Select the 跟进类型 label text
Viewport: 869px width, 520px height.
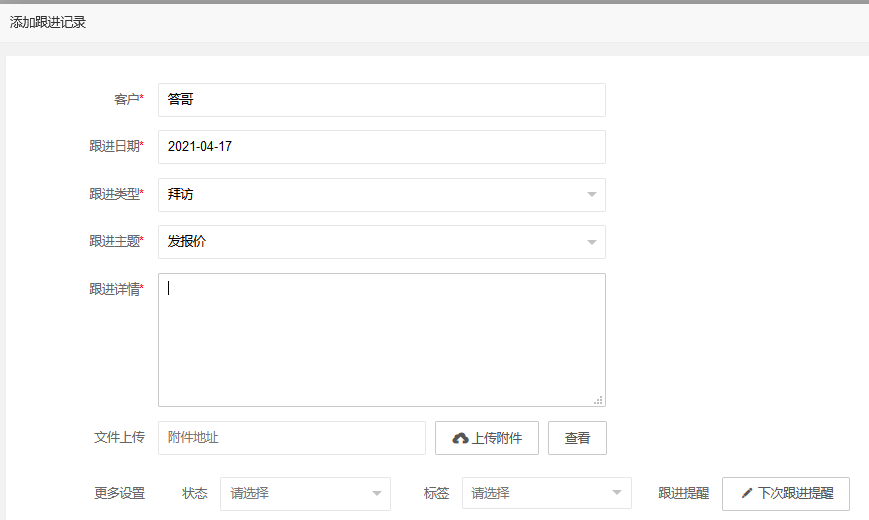click(x=115, y=195)
